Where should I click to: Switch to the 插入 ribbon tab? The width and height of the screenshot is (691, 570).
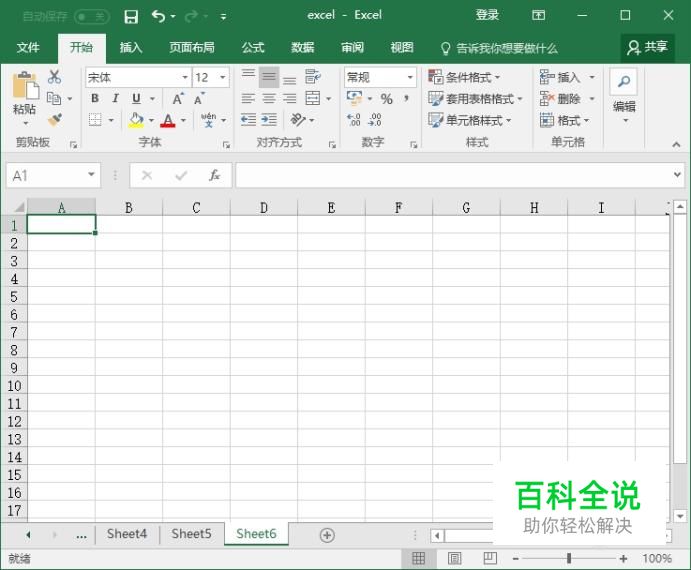(131, 47)
